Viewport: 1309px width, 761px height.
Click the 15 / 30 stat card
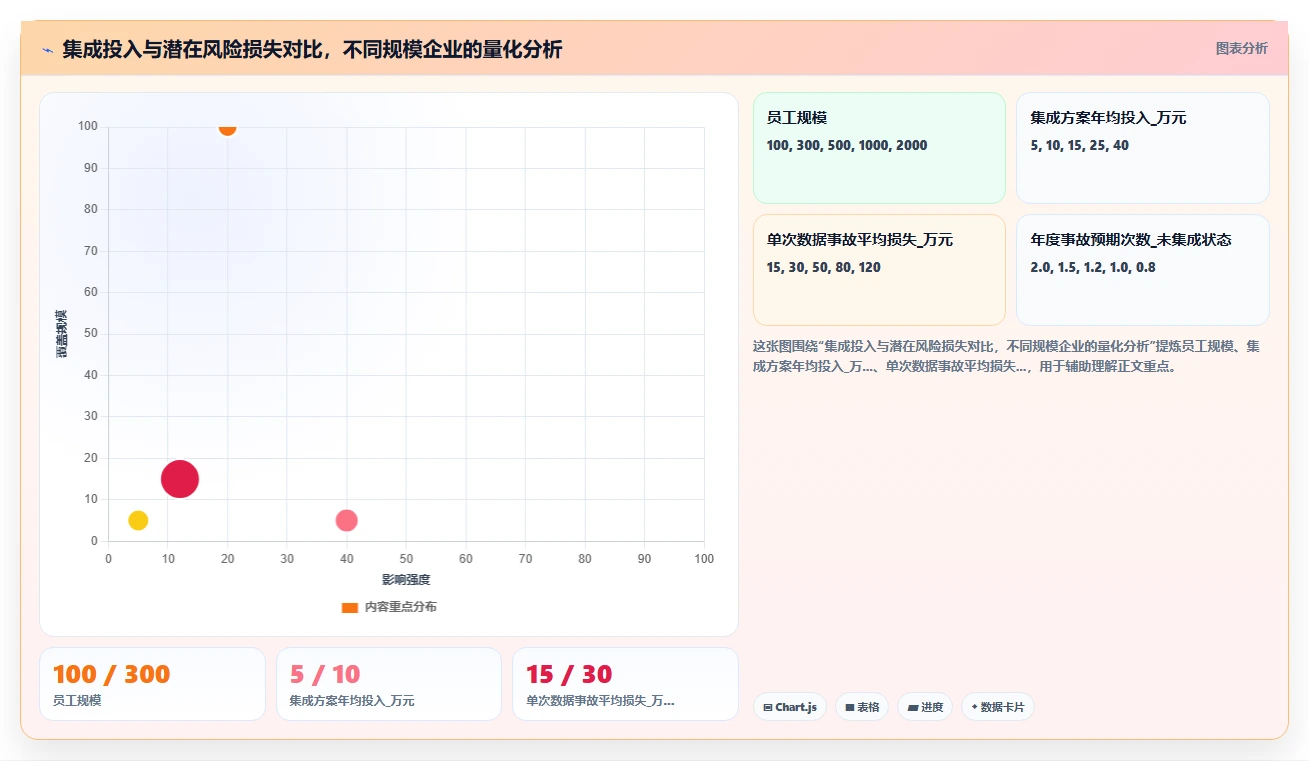[625, 684]
